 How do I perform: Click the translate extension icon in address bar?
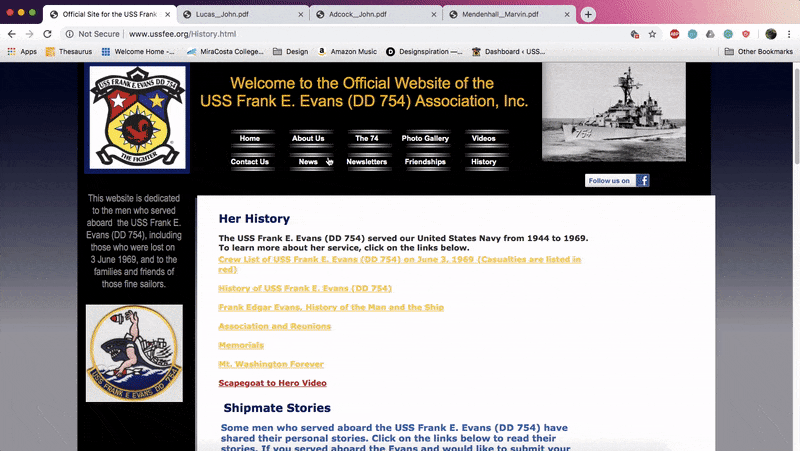click(x=635, y=34)
